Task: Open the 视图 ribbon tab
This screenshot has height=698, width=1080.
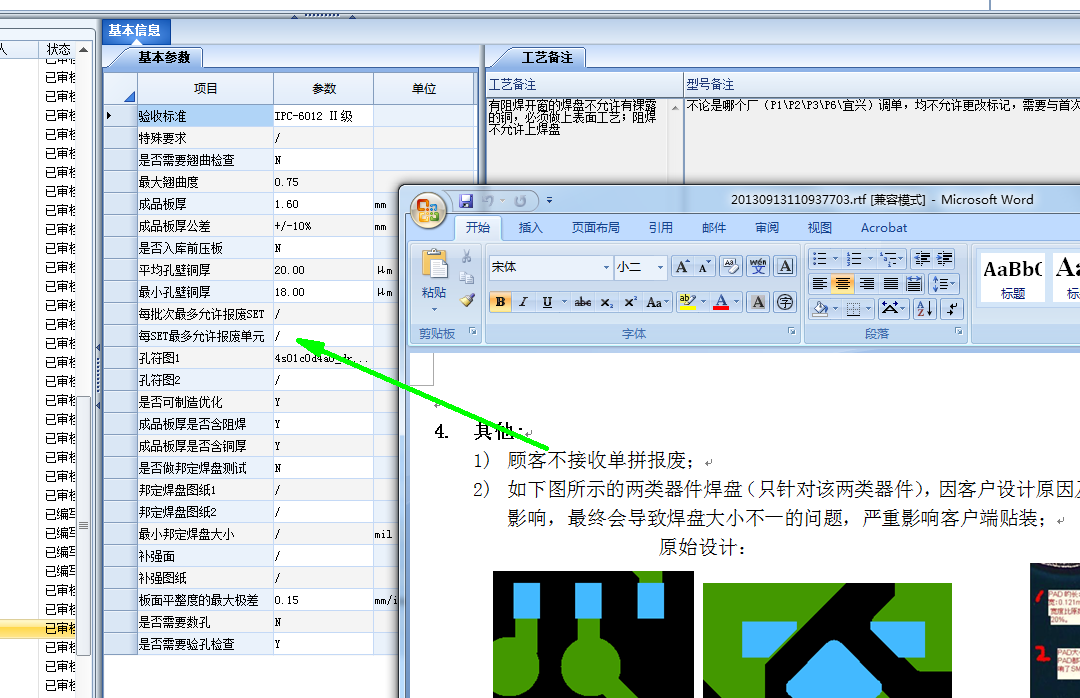Action: (x=820, y=228)
